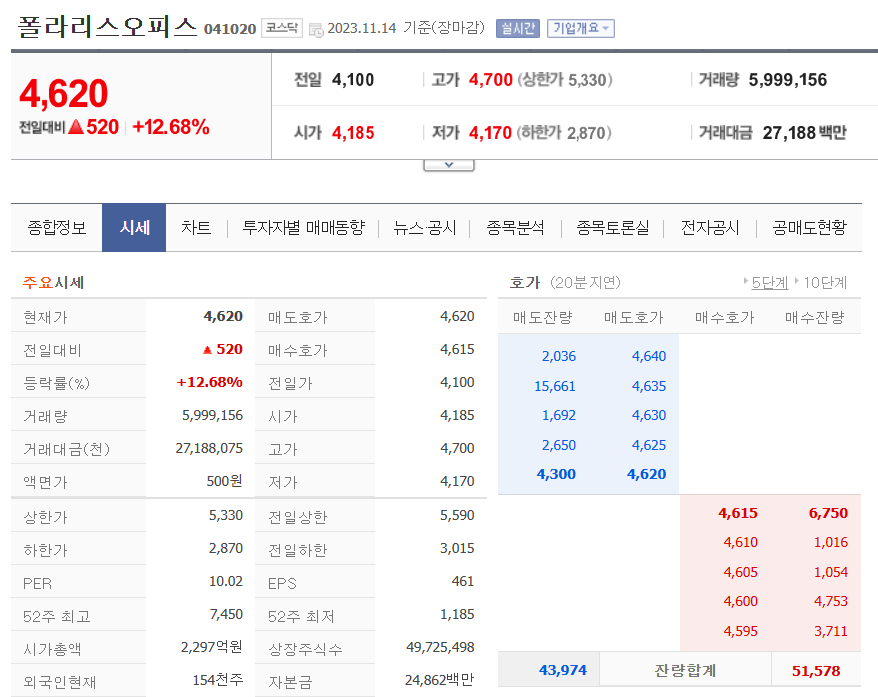878x697 pixels.
Task: Click the blue 실시간 real-time badge
Action: pos(518,28)
